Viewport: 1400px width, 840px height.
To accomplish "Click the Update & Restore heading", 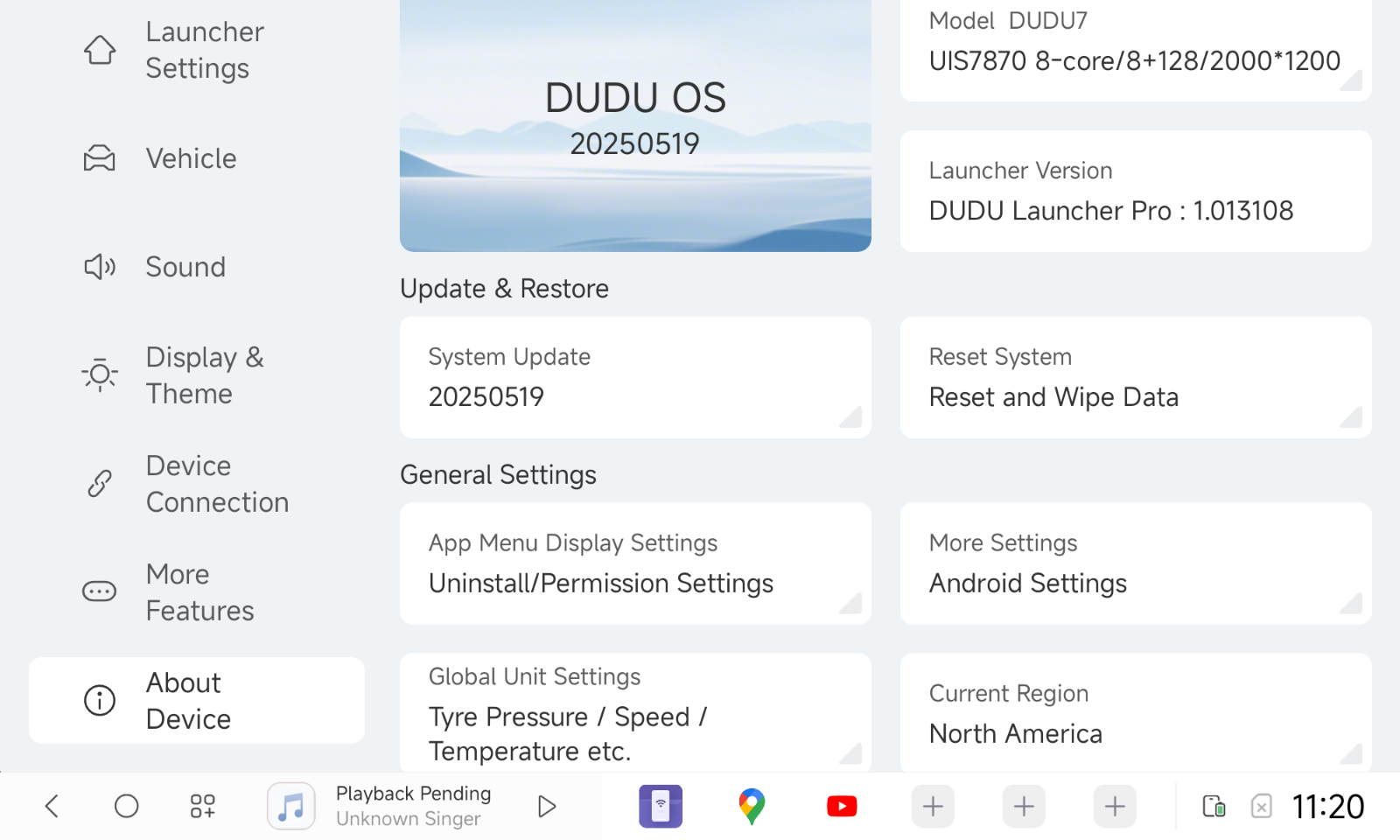I will 504,289.
